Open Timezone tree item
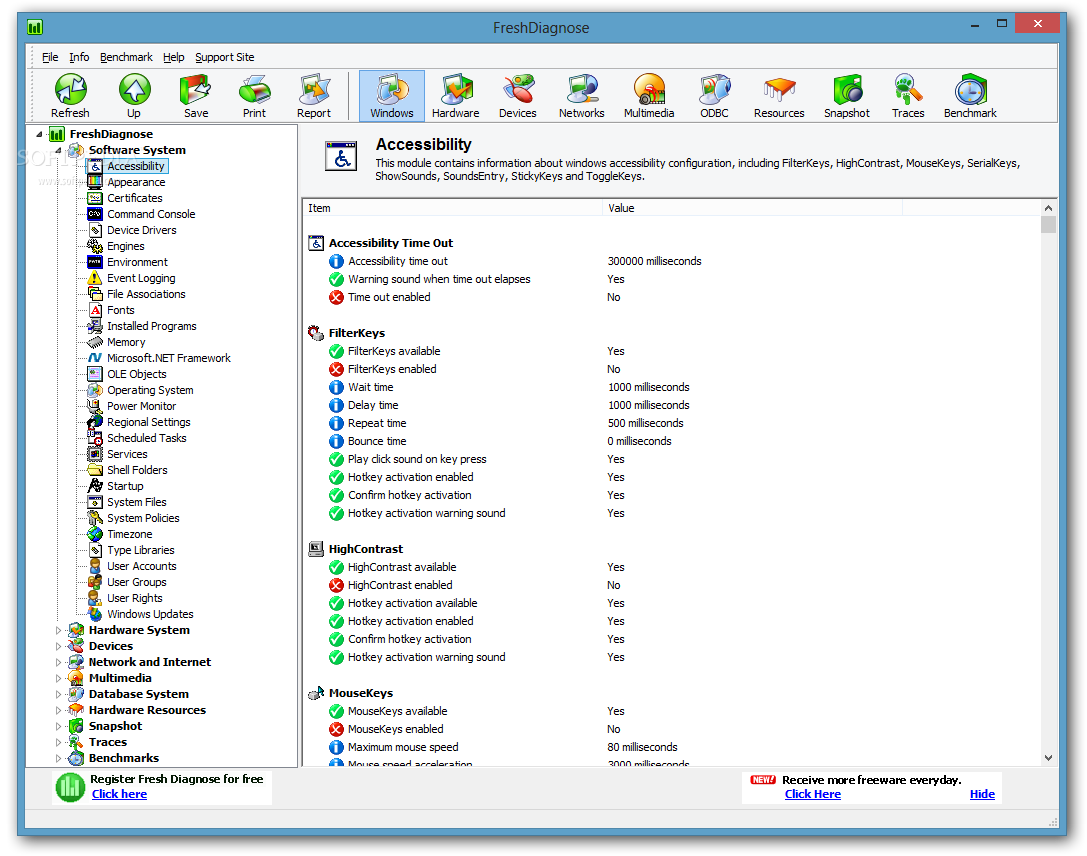The image size is (1087, 856). [x=129, y=534]
